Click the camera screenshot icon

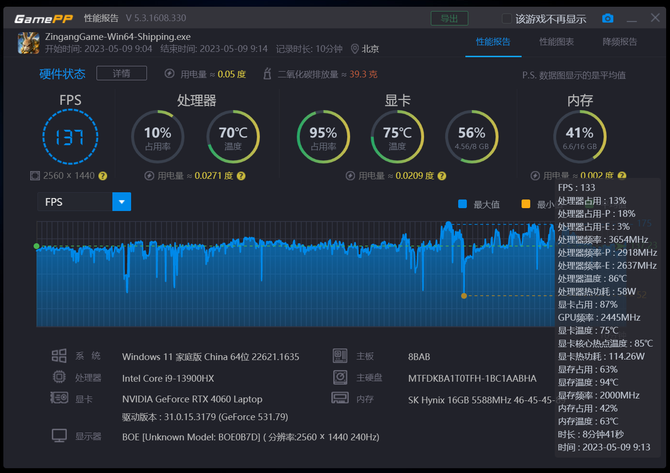[x=607, y=18]
